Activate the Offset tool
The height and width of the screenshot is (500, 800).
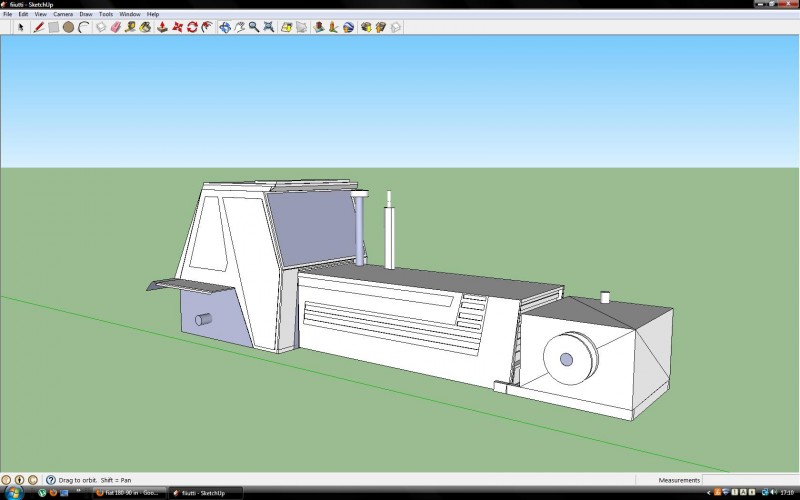[x=207, y=27]
